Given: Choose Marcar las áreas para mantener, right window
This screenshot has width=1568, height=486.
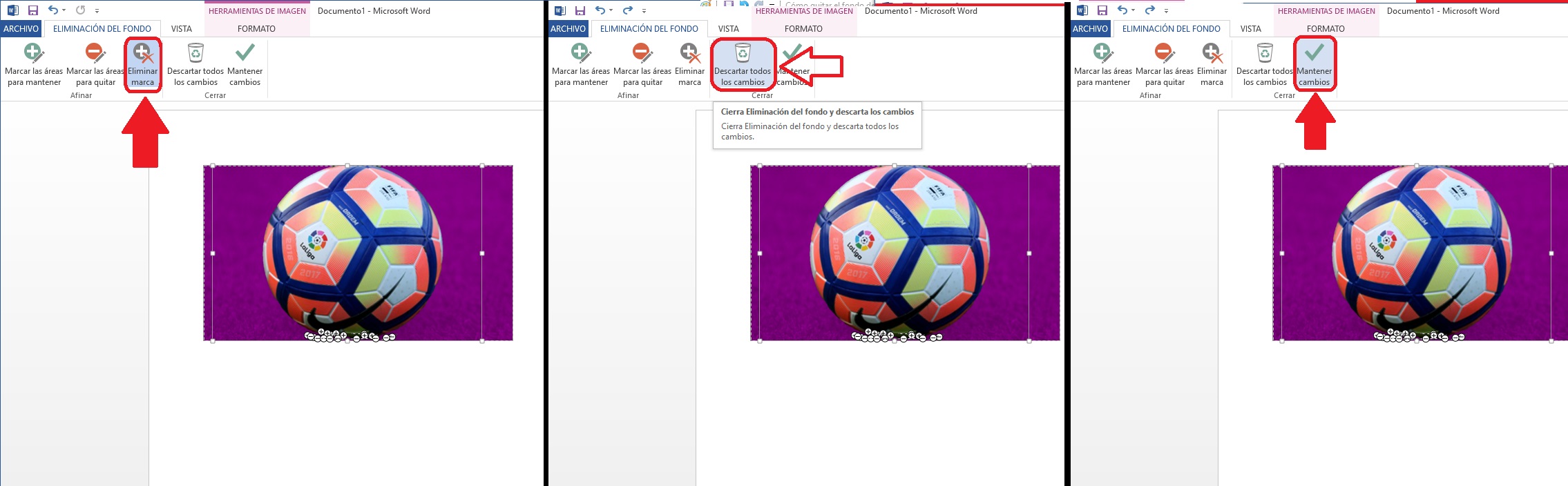Looking at the screenshot, I should point(1103,65).
